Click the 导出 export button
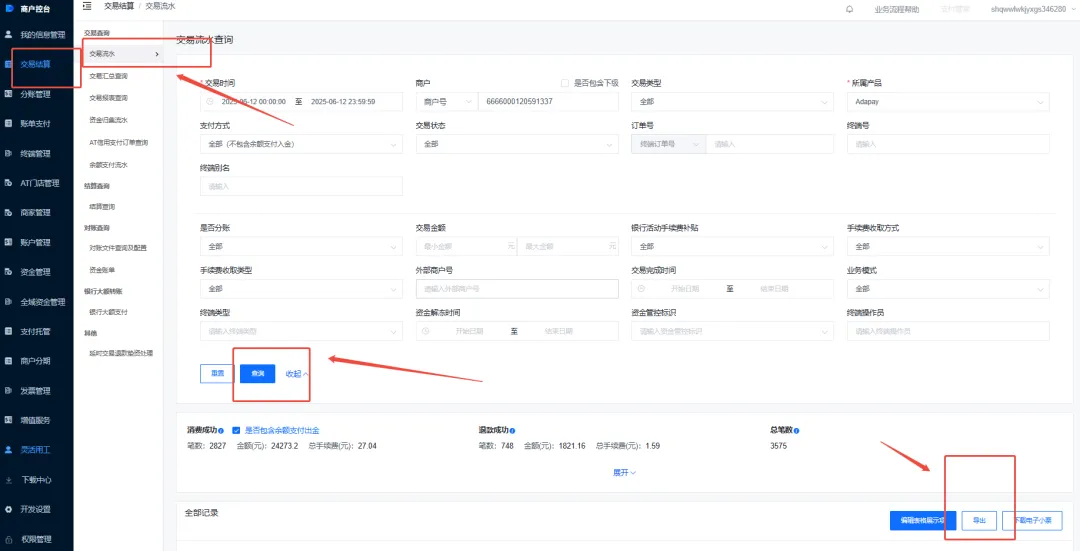 pyautogui.click(x=979, y=520)
